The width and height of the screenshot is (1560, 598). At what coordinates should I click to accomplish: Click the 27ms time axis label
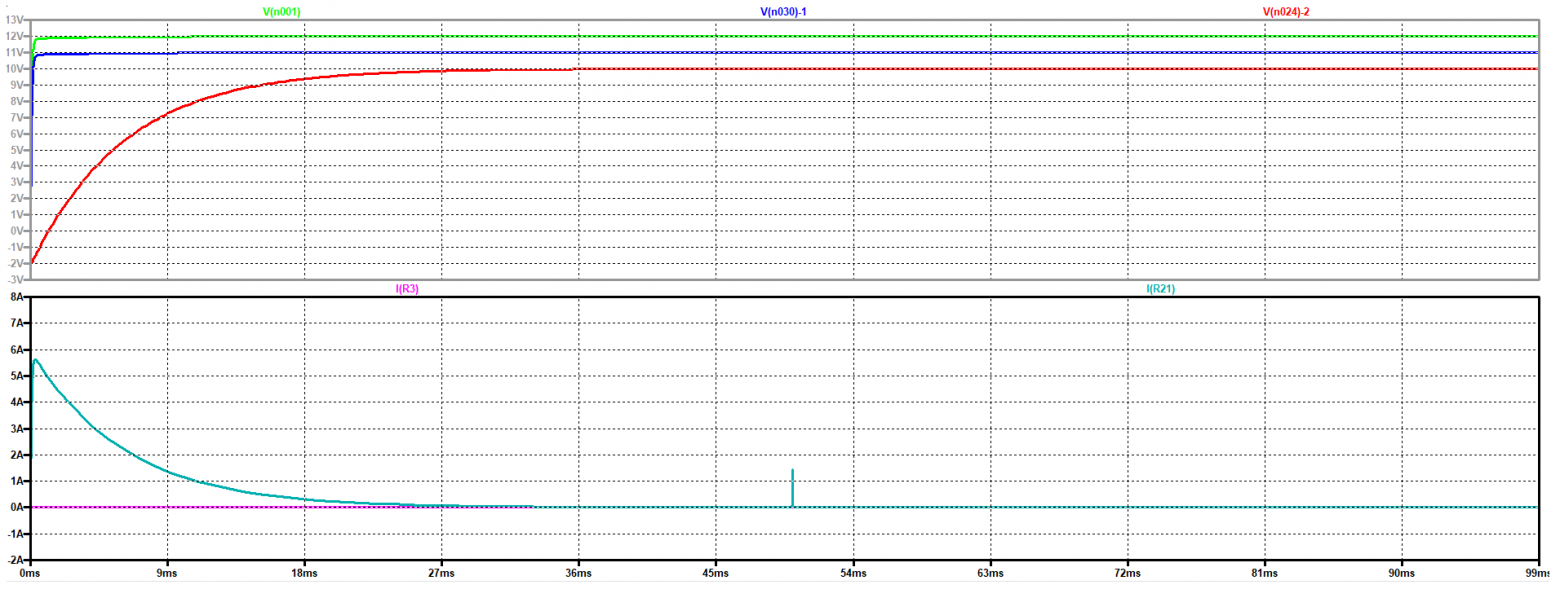click(442, 575)
